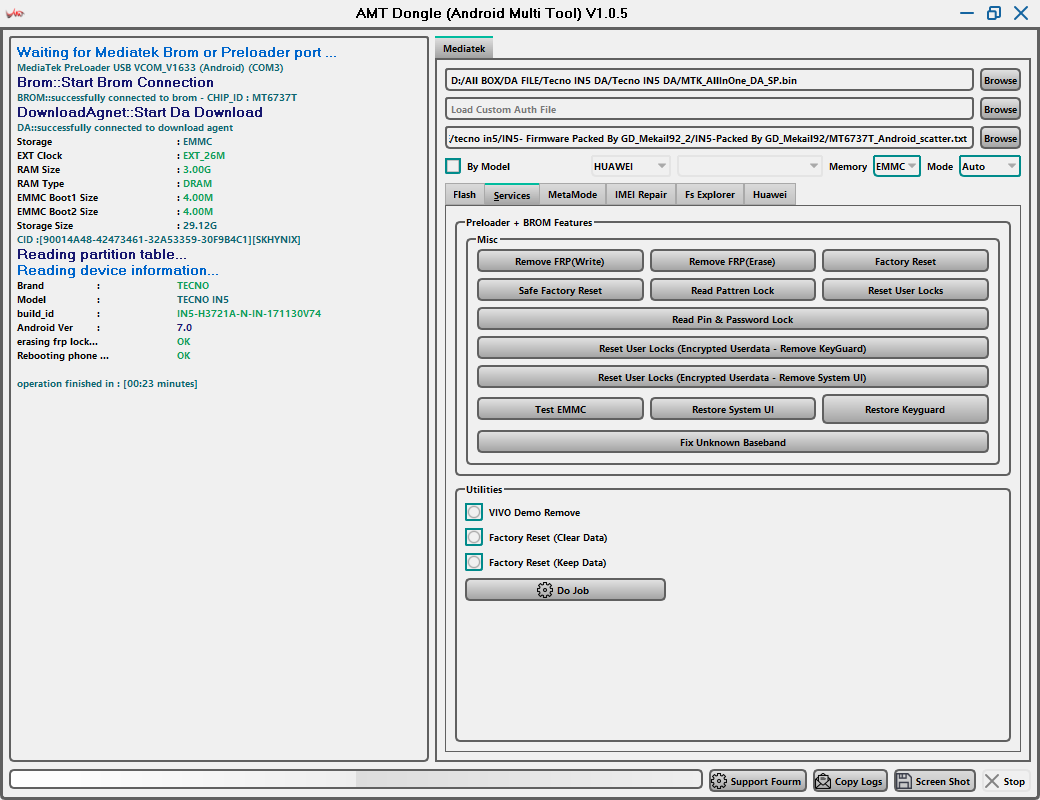1040x800 pixels.
Task: Open the HUAWEI brand dropdown
Action: coord(630,166)
